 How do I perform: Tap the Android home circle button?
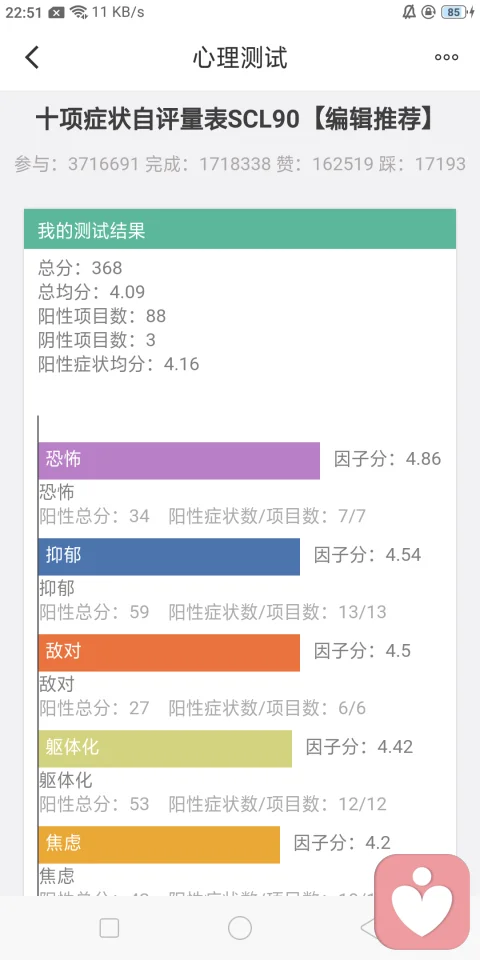240,928
